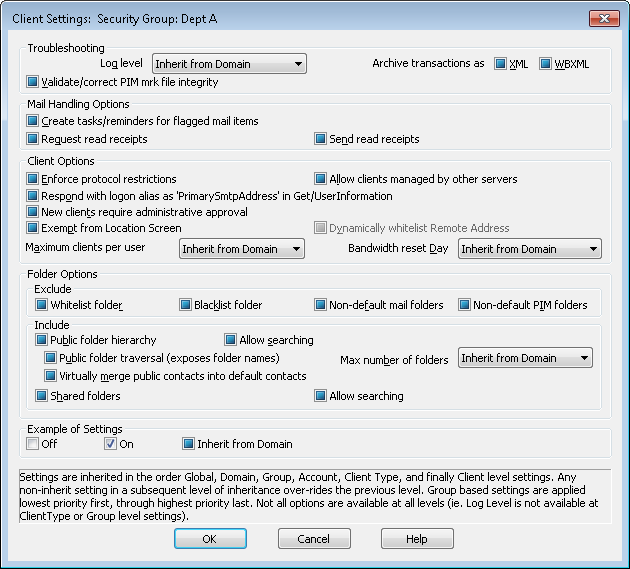The image size is (630, 569).
Task: Enable Validate/correct PIM mrk file integrity
Action: 33,82
